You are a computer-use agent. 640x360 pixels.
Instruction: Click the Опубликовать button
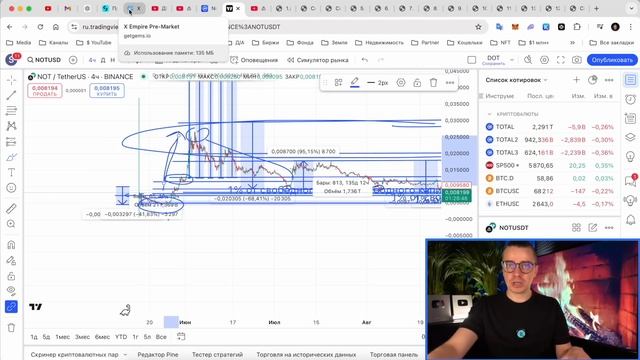coord(612,60)
